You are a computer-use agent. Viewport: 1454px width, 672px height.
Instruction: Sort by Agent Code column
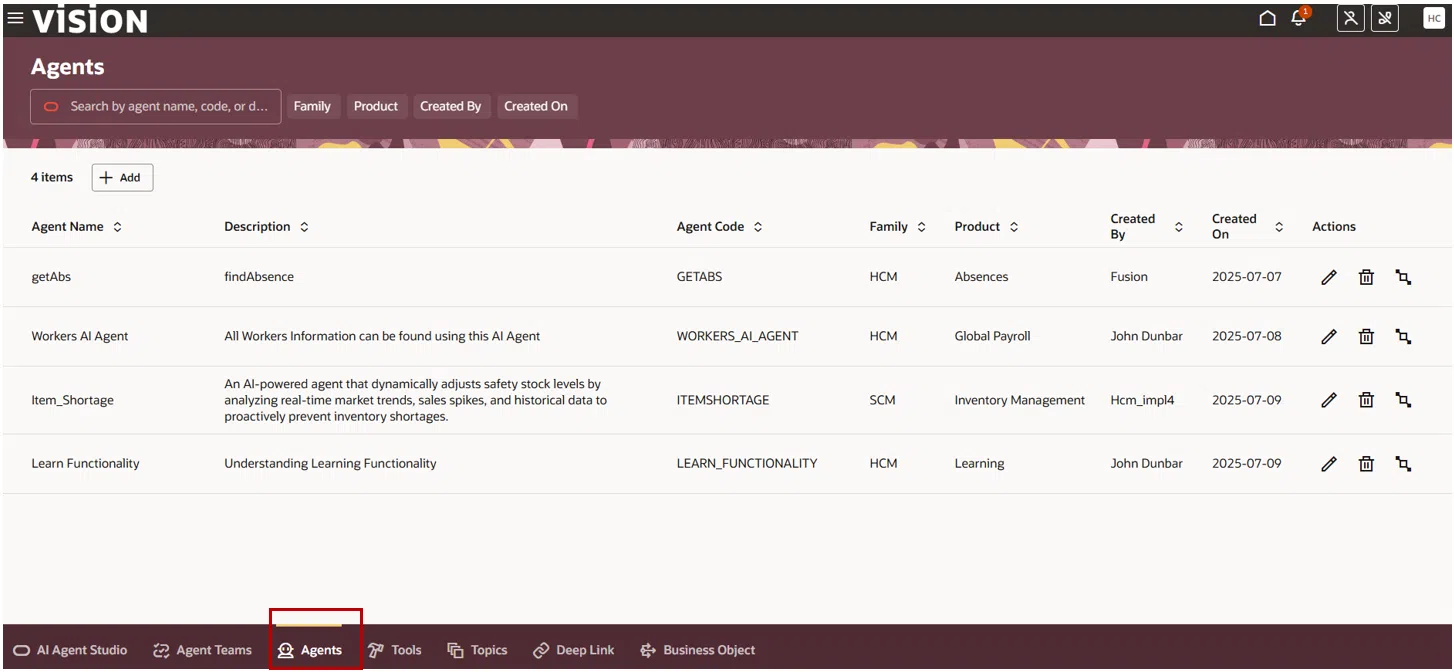(758, 227)
